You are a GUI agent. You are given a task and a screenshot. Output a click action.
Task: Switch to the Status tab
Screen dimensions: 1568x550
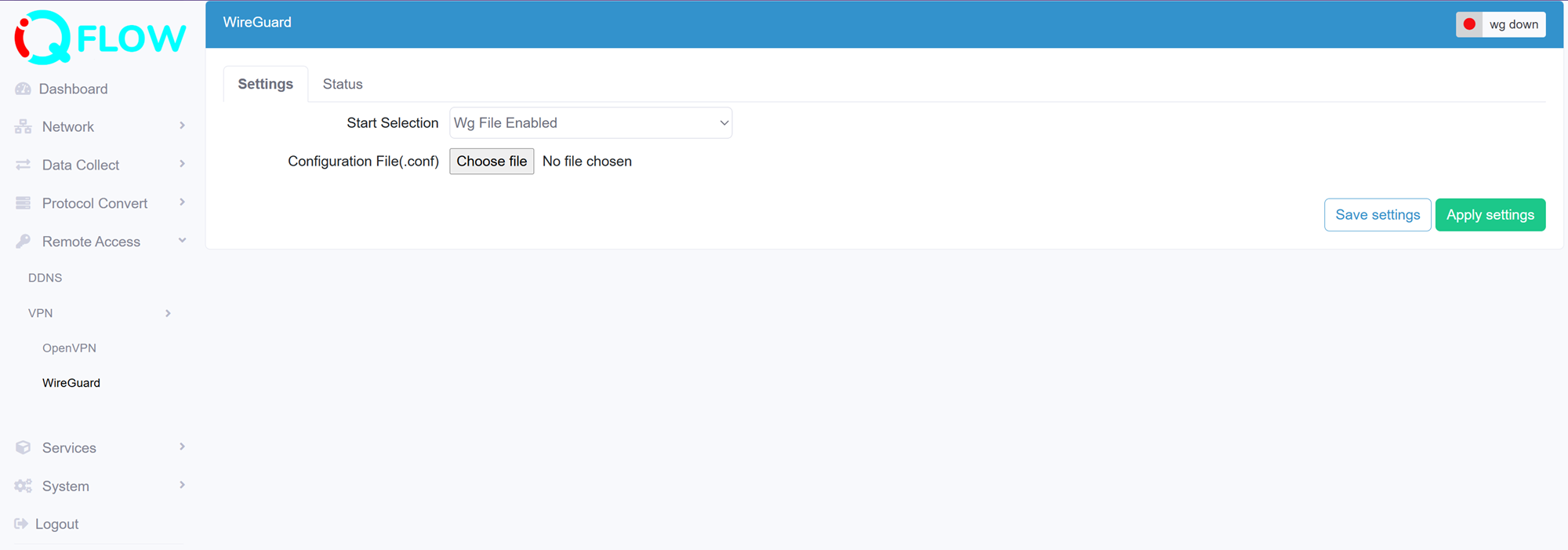[343, 84]
